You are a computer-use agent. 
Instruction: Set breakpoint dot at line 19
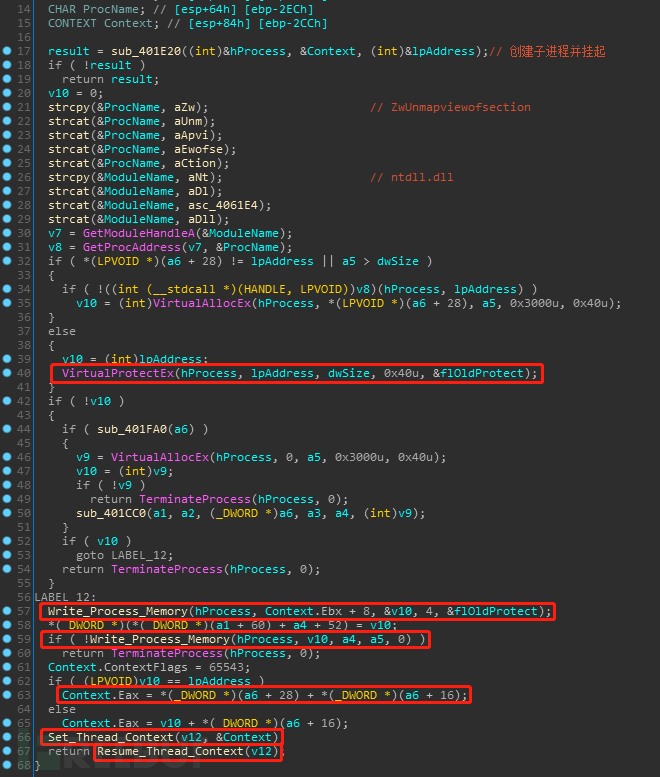(x=7, y=78)
